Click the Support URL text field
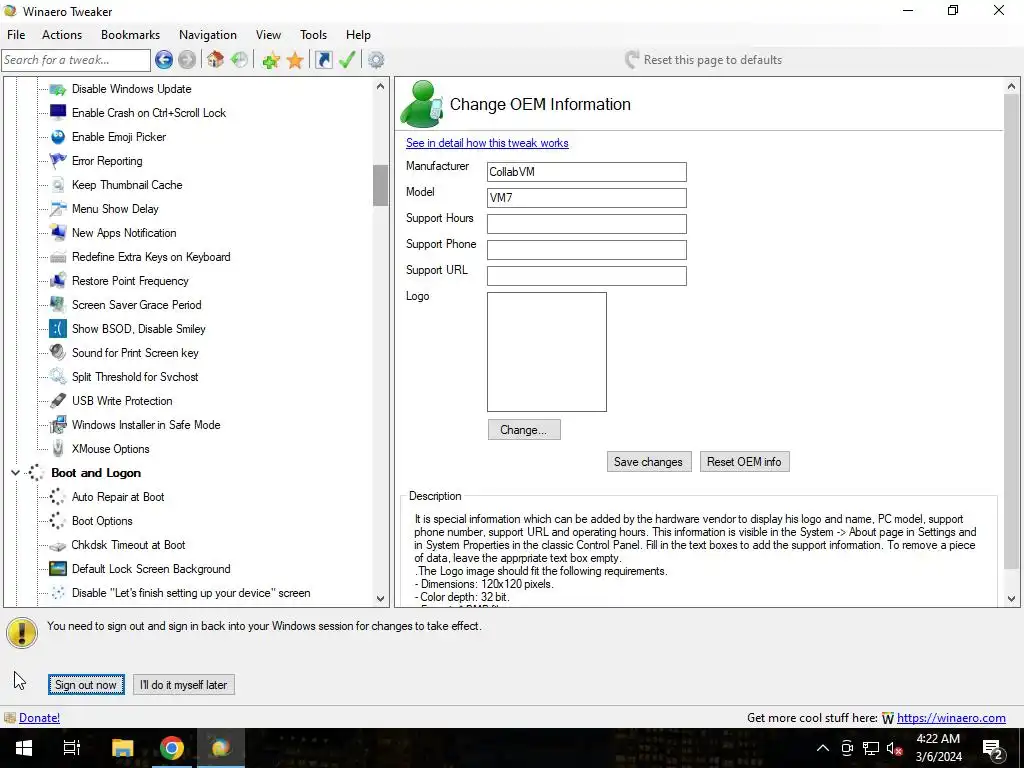 point(586,276)
